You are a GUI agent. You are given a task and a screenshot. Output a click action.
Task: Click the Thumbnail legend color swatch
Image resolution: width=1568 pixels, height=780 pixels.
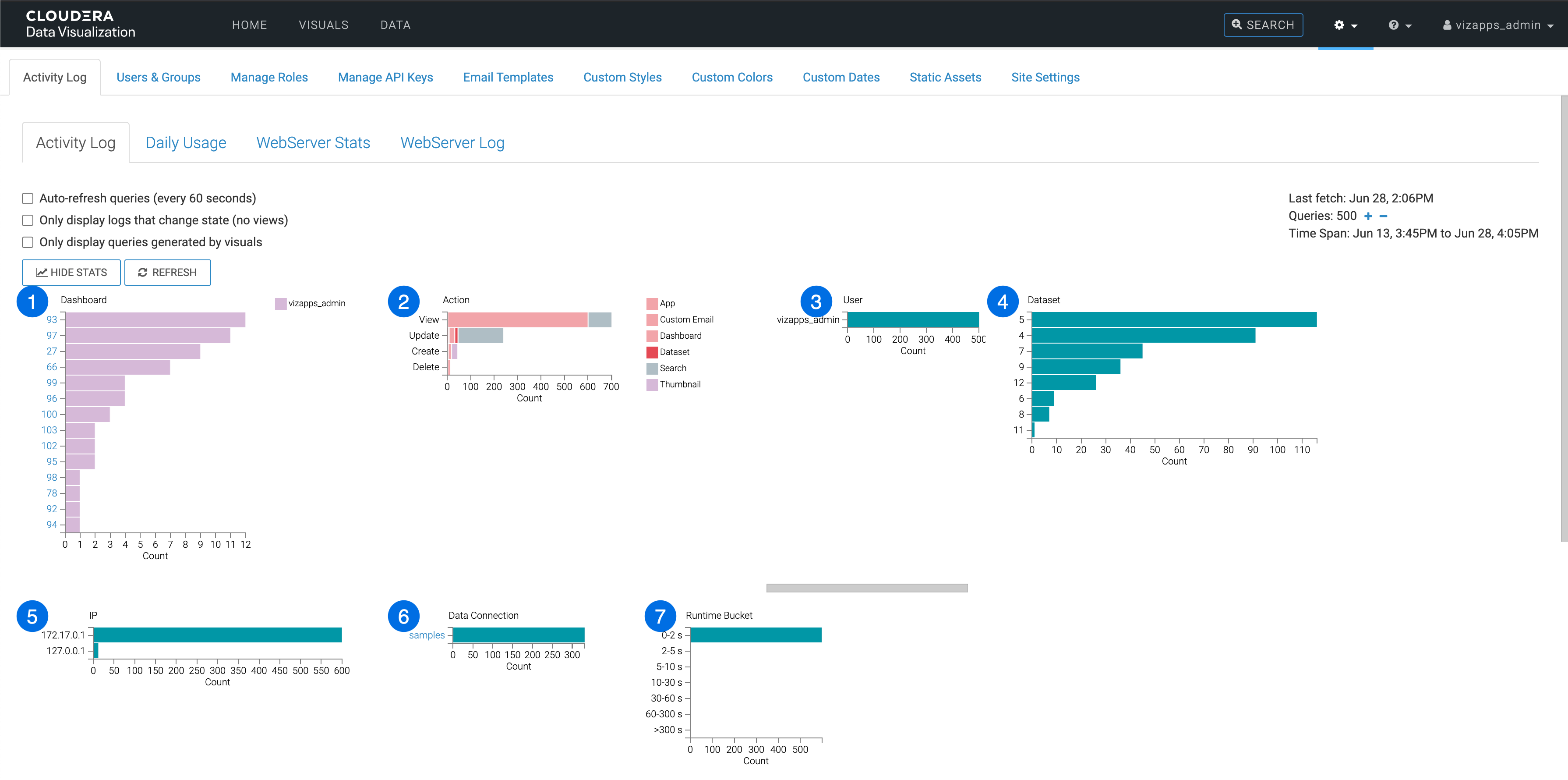652,385
